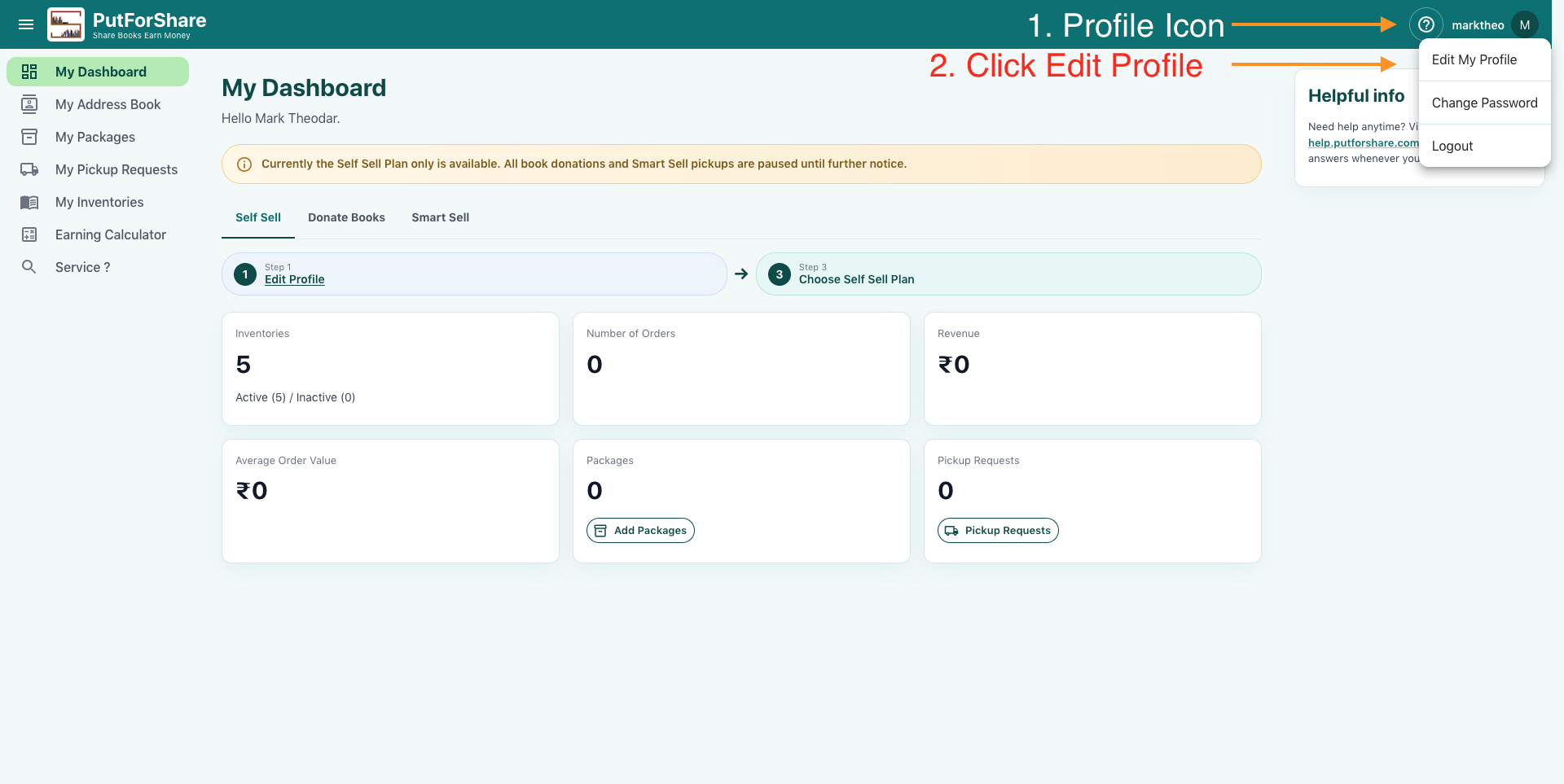Click the My Packages box icon
This screenshot has height=784, width=1564.
tap(29, 137)
